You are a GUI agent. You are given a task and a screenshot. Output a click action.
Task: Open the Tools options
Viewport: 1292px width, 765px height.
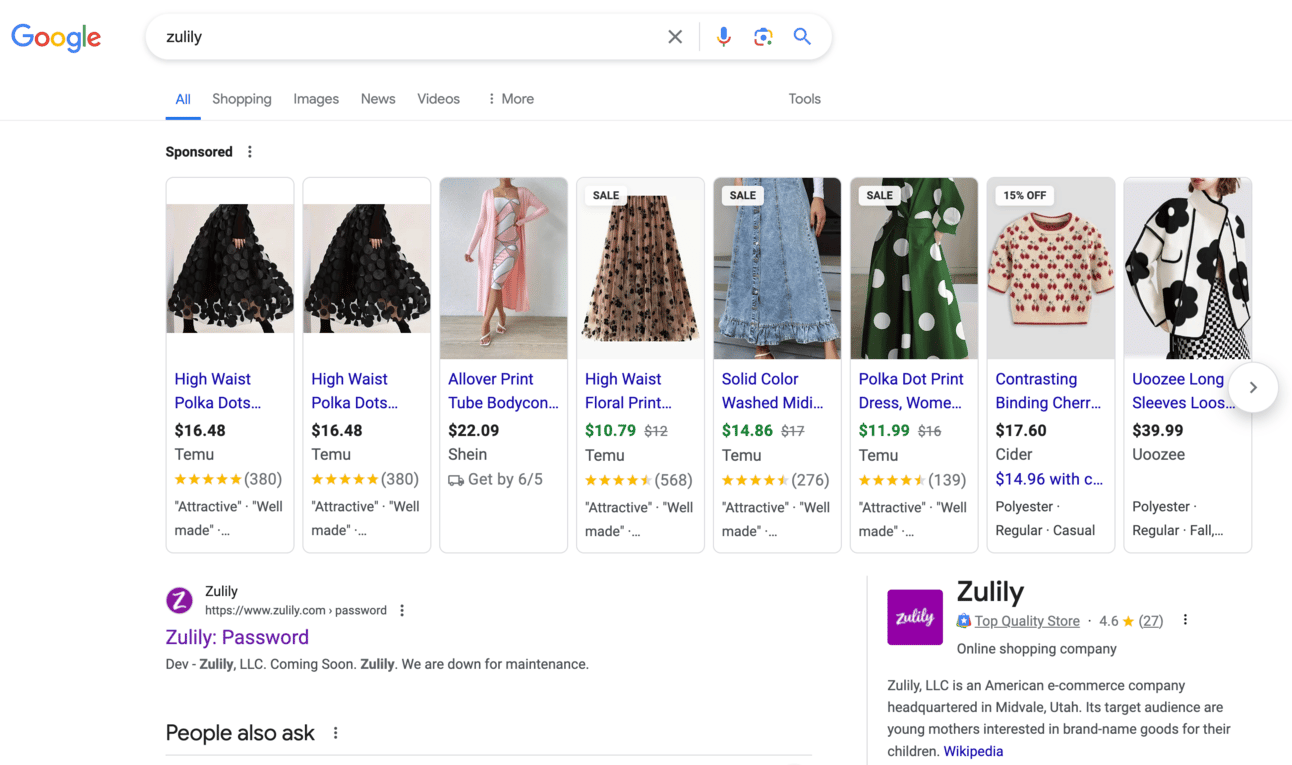point(804,99)
